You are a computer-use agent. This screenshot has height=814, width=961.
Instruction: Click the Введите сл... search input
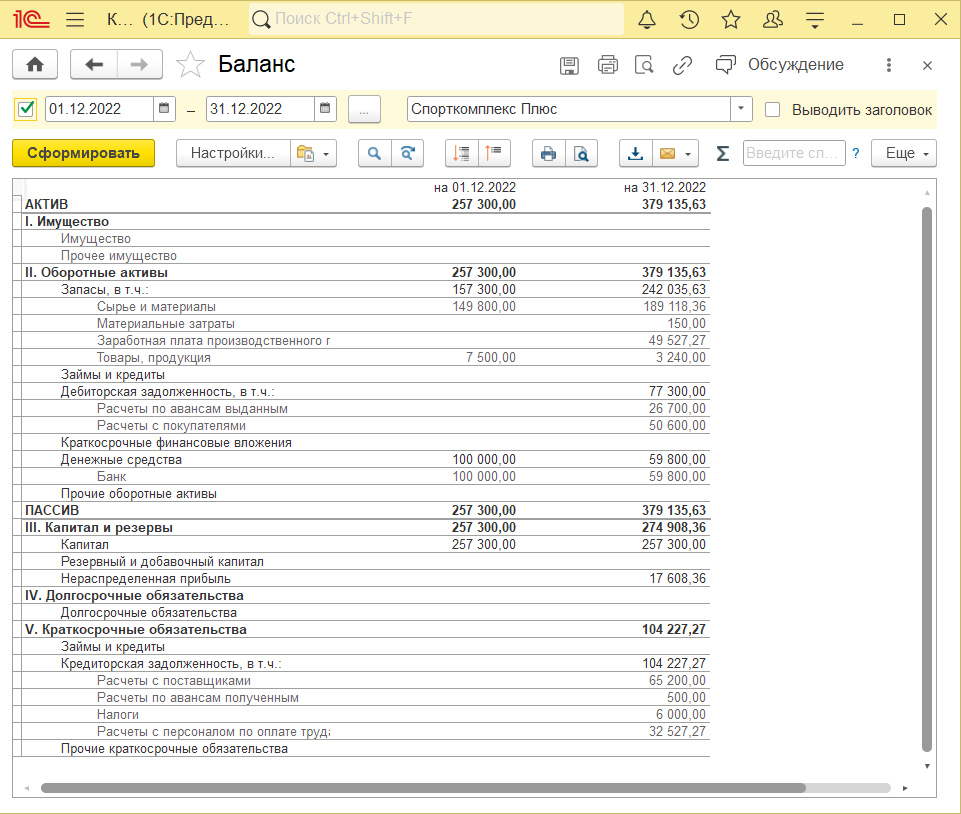pos(794,153)
